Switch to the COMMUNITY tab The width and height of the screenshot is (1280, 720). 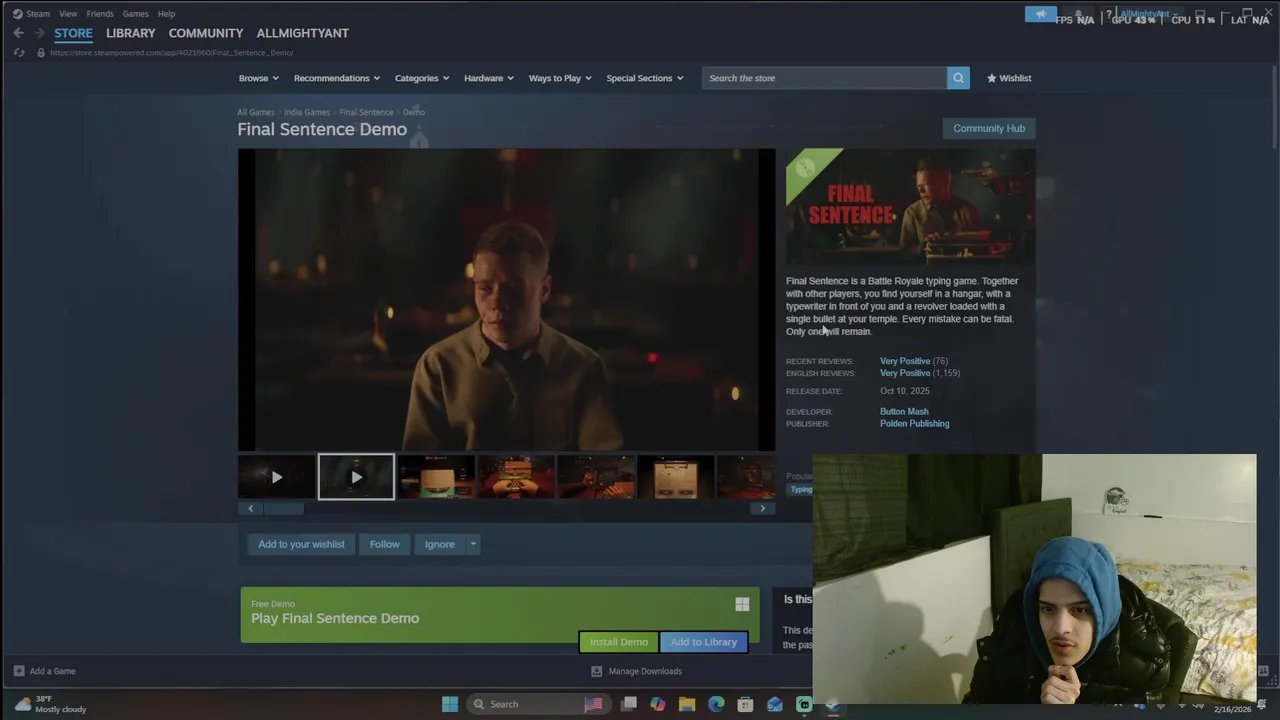206,33
